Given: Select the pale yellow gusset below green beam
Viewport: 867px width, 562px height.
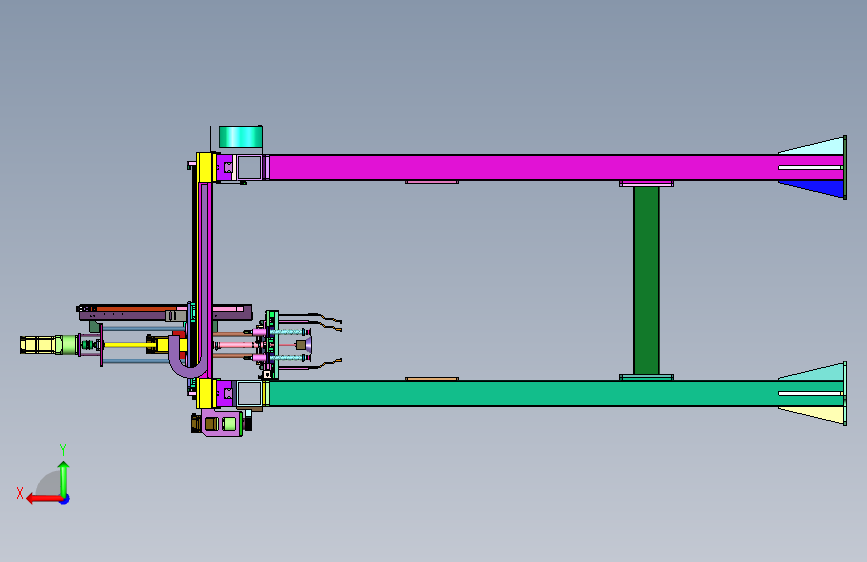Looking at the screenshot, I should [x=818, y=414].
